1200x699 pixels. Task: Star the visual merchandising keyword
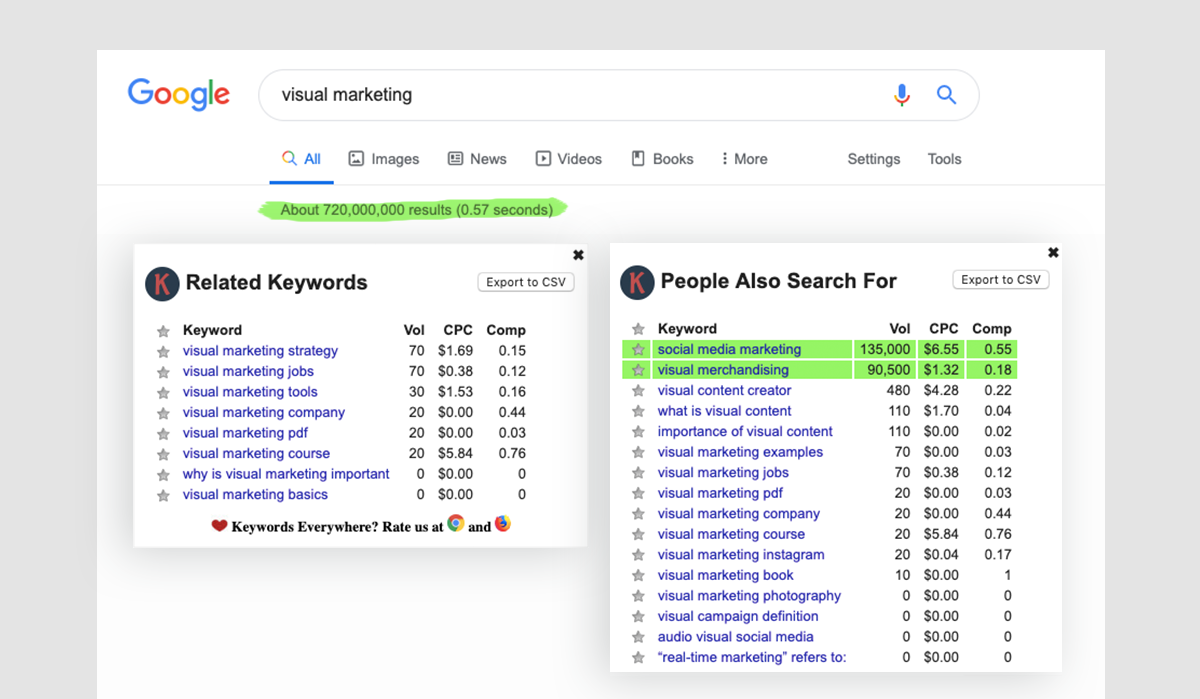click(638, 369)
